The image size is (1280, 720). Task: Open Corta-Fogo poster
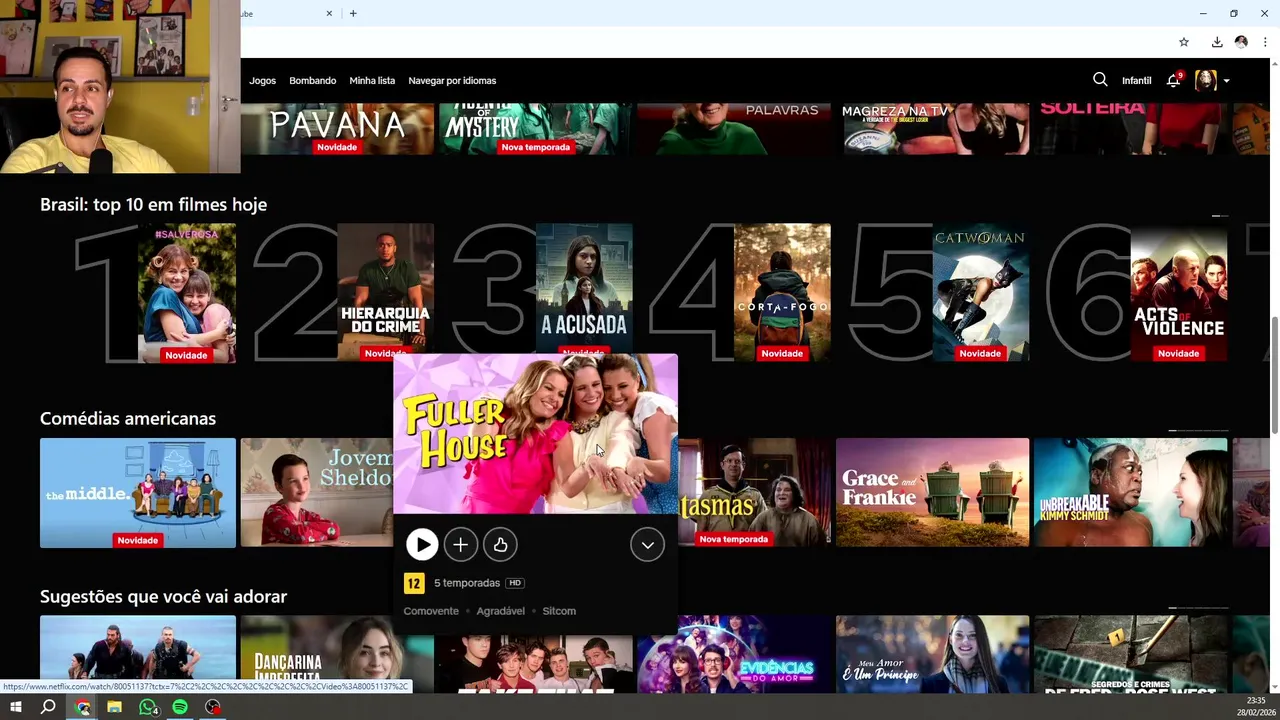point(782,293)
